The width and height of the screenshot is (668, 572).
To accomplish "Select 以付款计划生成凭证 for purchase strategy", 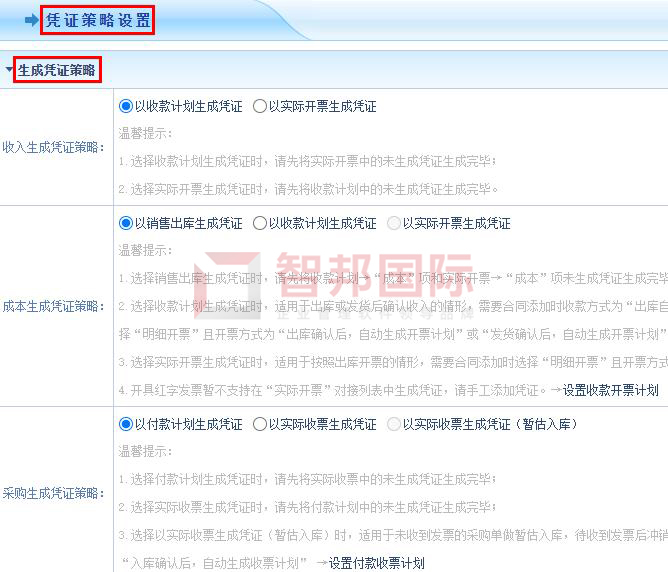I will [x=126, y=424].
